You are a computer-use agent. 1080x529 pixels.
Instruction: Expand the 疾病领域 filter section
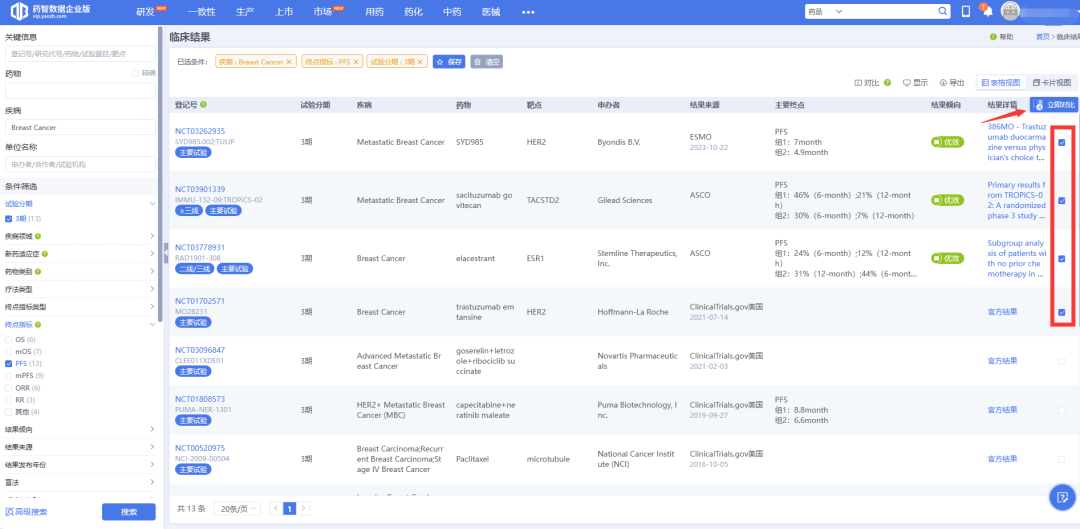(152, 237)
